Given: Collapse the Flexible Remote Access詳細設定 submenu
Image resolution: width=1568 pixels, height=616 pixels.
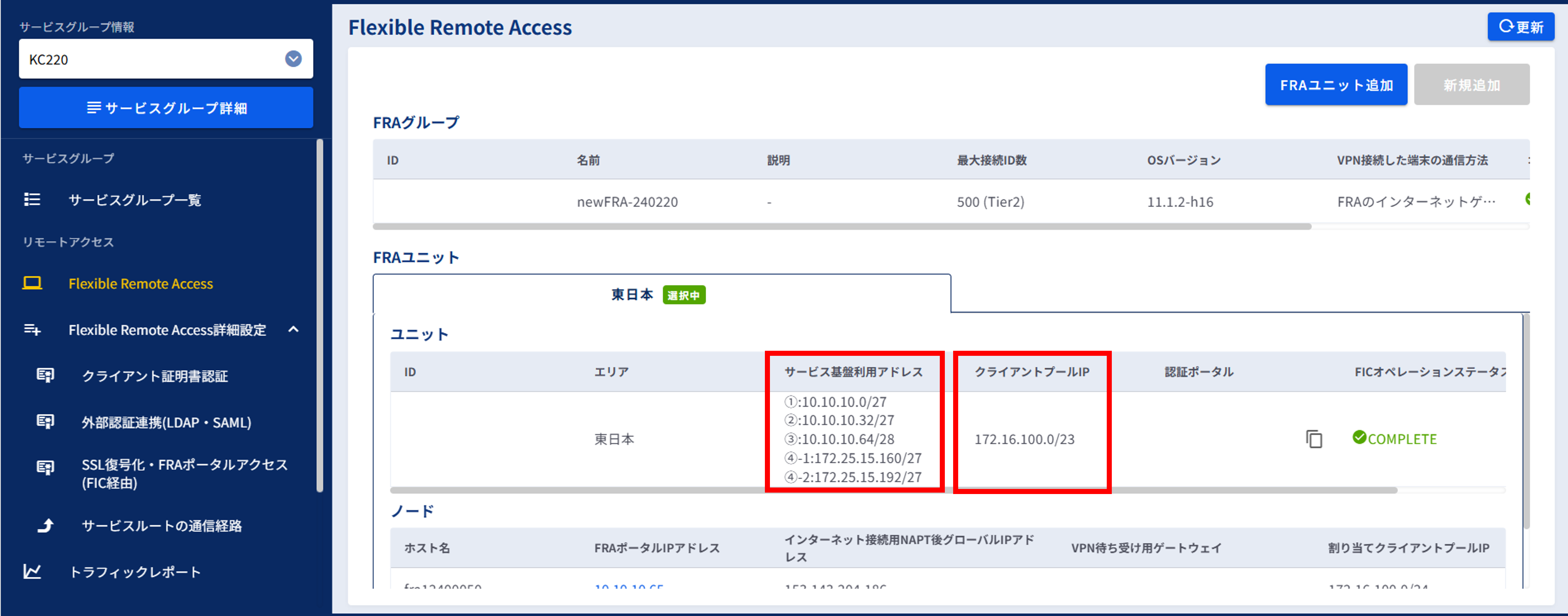Looking at the screenshot, I should pyautogui.click(x=294, y=329).
